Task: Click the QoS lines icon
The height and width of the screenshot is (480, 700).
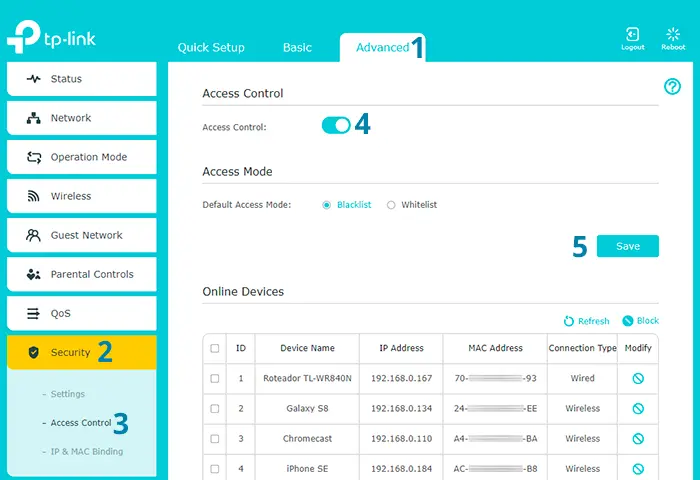Action: (x=33, y=313)
